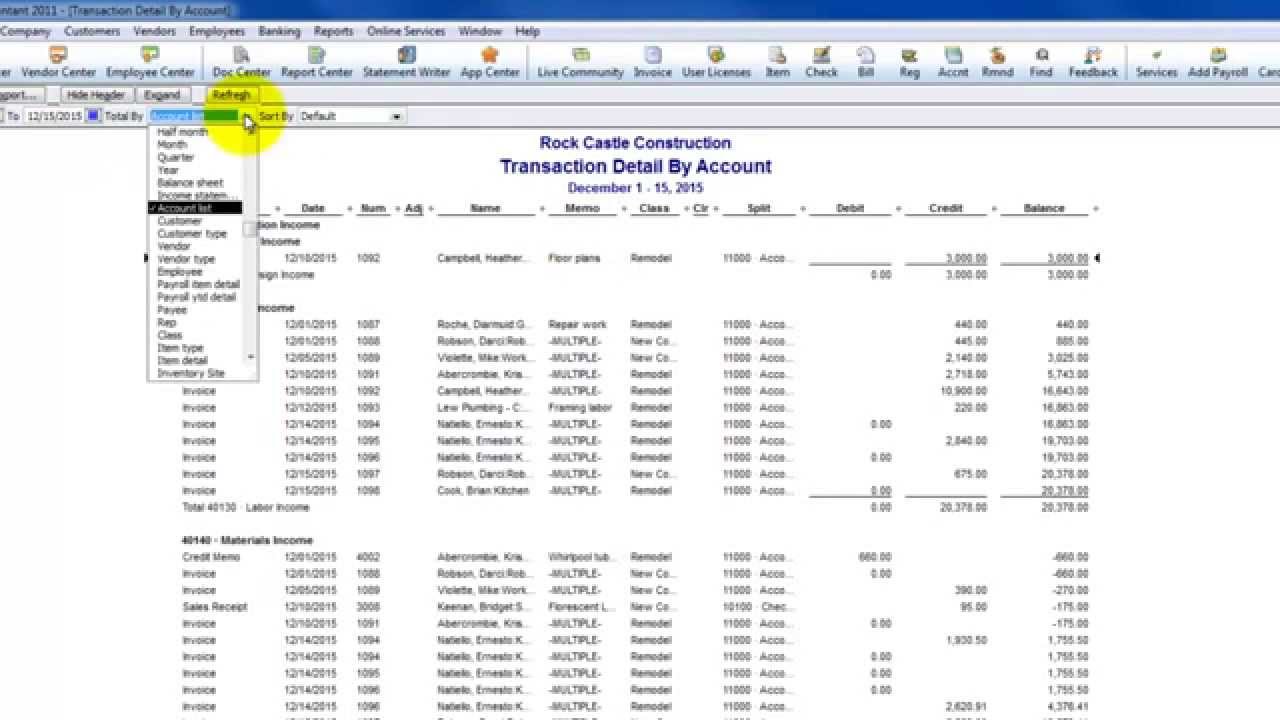This screenshot has height=720, width=1280.
Task: Open the Banking menu
Action: click(279, 31)
